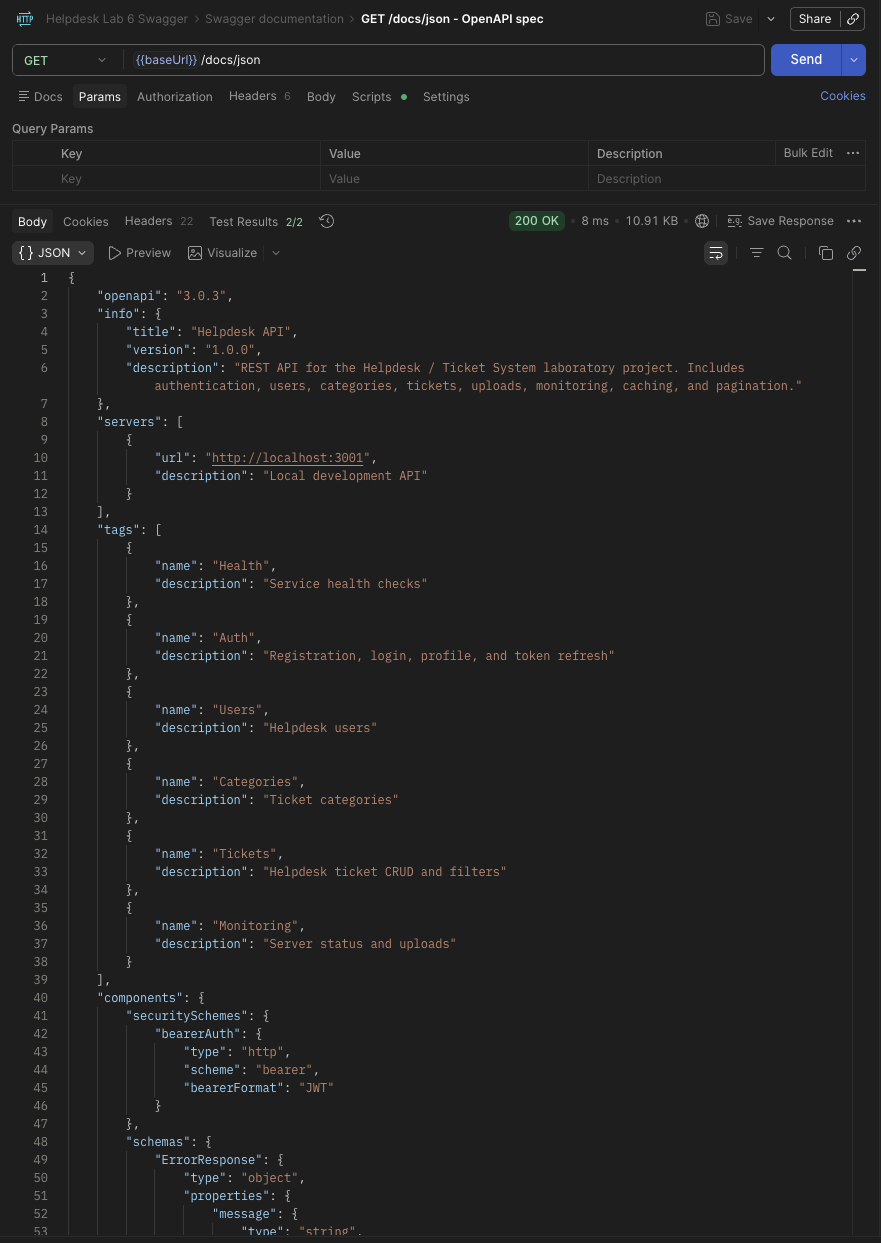
Task: Click the response time 8 ms
Action: pos(595,221)
